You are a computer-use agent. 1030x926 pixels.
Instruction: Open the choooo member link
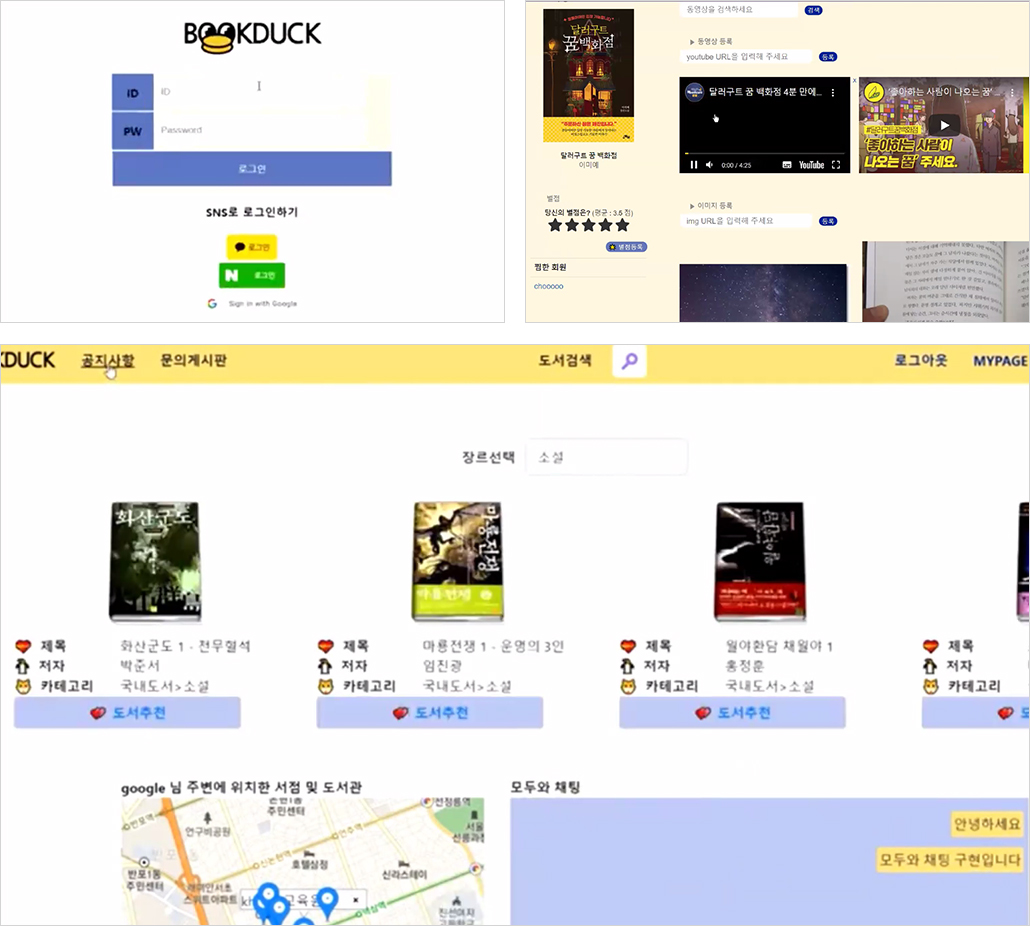tap(549, 286)
